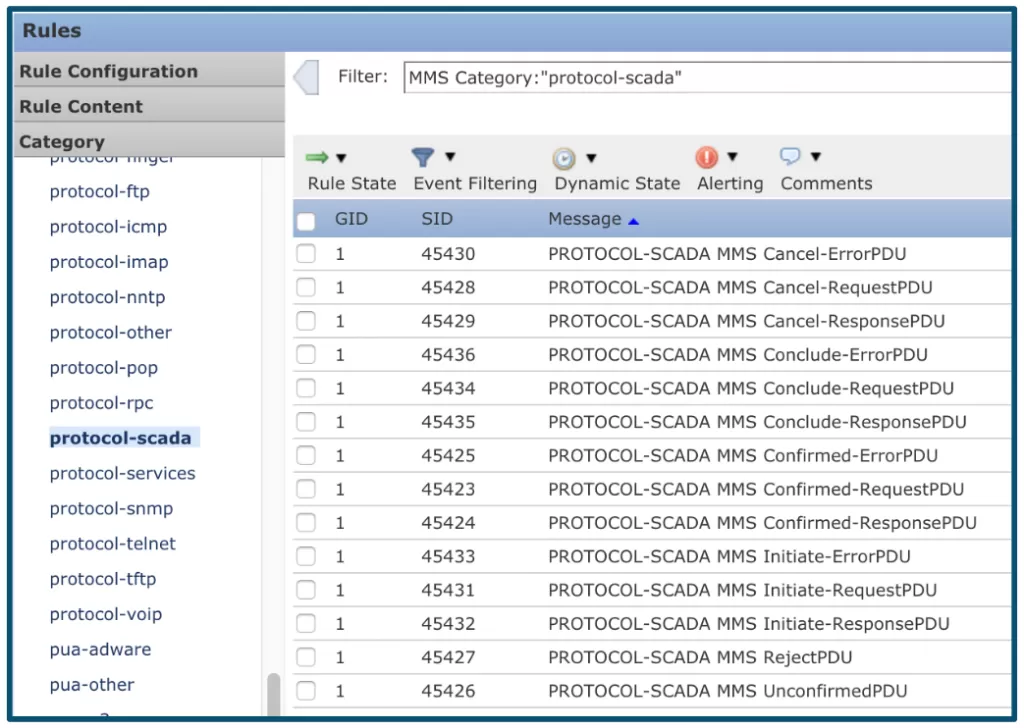Open the Rule Configuration section
Image resolution: width=1024 pixels, height=728 pixels.
108,72
